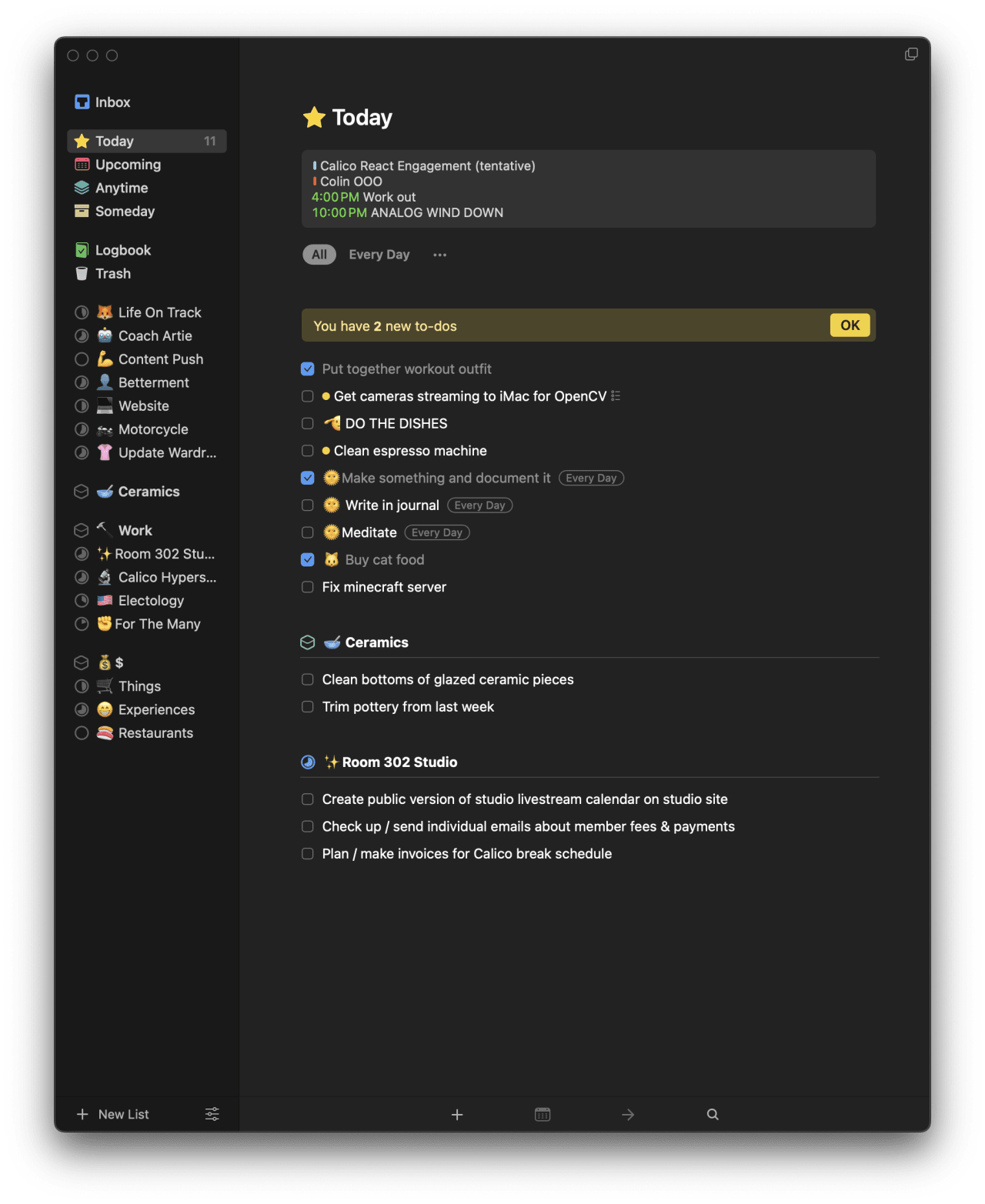Click the duplicate window icon at top right
This screenshot has height=1204, width=985.
coord(911,54)
